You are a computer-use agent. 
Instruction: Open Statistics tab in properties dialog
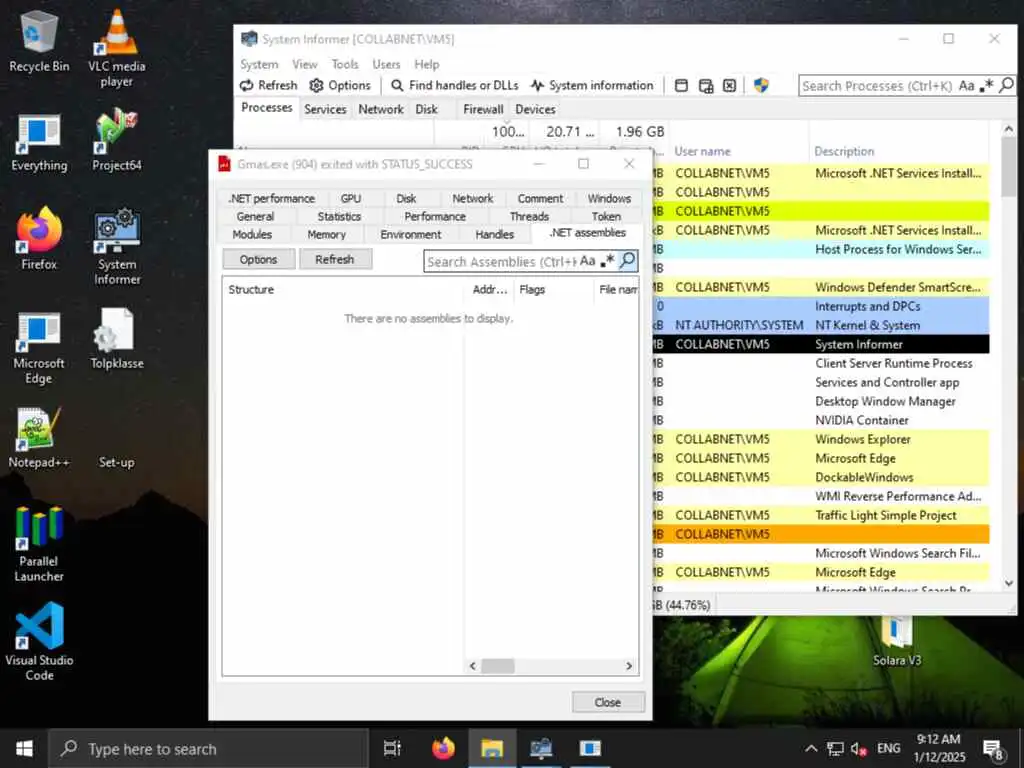pos(339,216)
